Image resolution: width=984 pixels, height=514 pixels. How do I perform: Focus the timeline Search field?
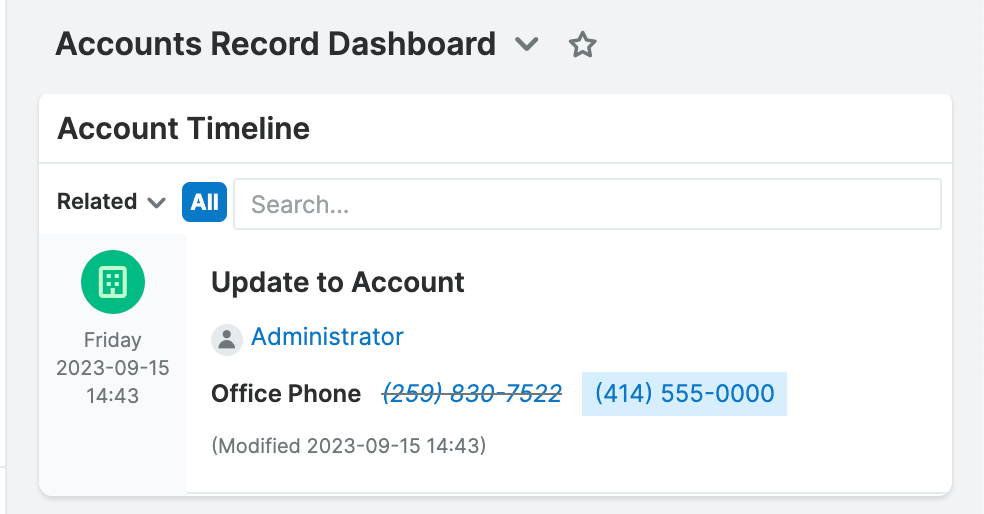coord(587,204)
